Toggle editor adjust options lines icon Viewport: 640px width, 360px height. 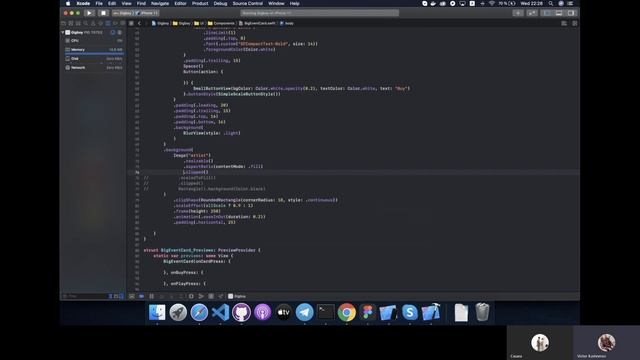(x=564, y=23)
